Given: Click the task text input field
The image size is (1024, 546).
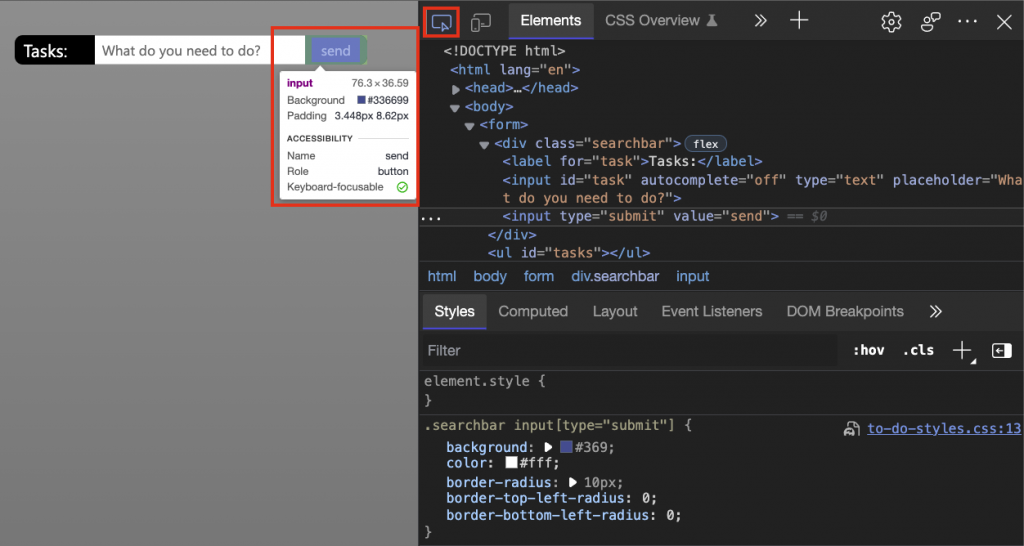Looking at the screenshot, I should (200, 50).
